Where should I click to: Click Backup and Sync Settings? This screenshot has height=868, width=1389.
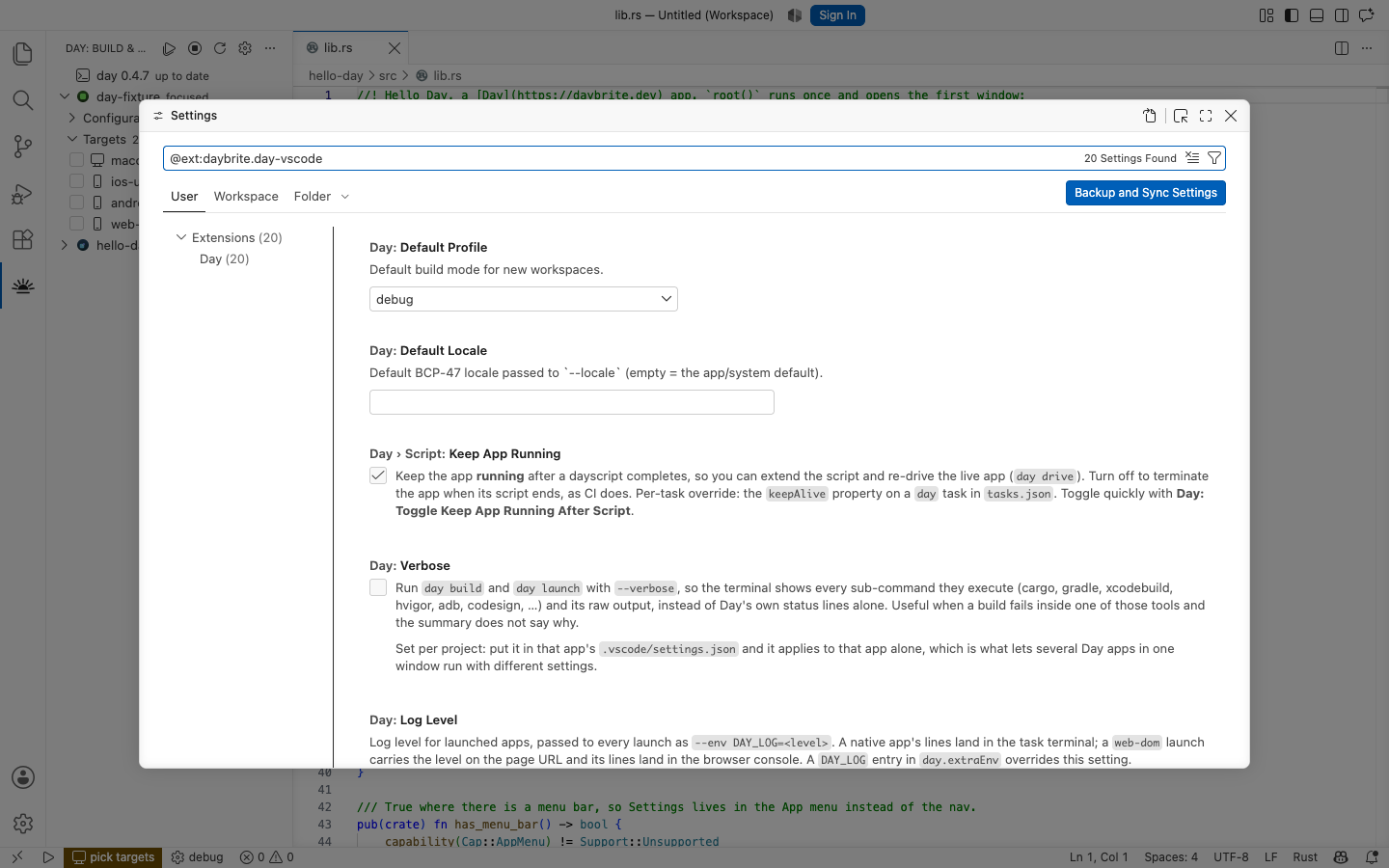pyautogui.click(x=1146, y=193)
